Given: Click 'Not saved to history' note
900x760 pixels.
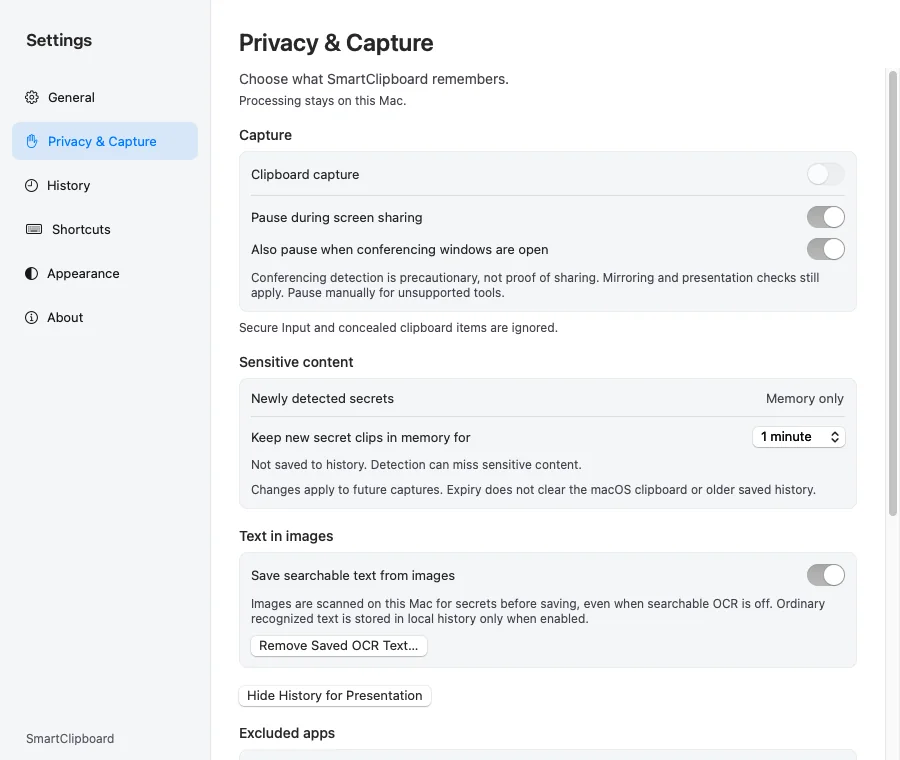Looking at the screenshot, I should [416, 465].
